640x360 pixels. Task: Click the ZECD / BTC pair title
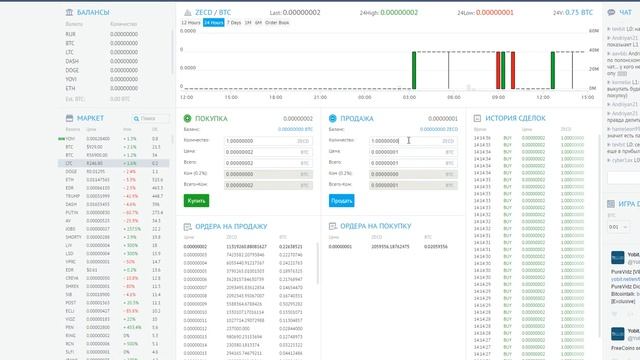pos(213,13)
